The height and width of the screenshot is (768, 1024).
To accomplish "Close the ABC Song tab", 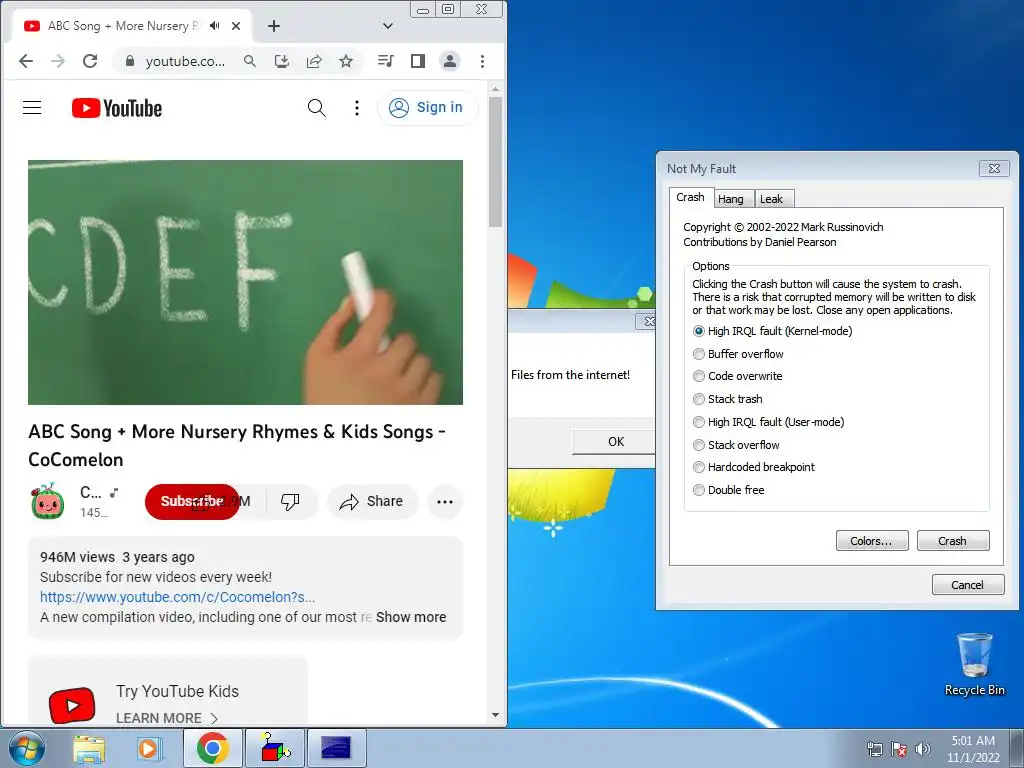I will [236, 26].
